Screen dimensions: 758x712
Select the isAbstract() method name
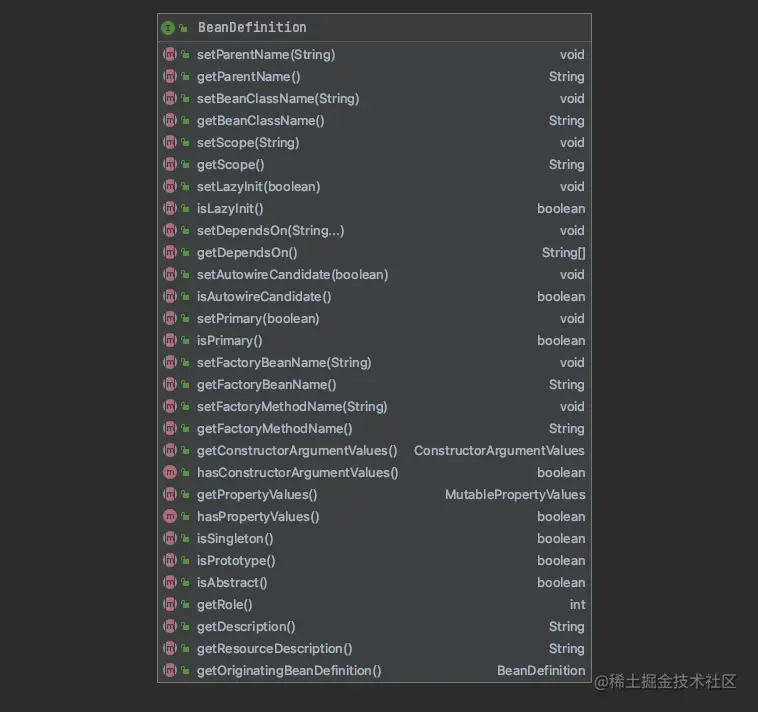(232, 582)
